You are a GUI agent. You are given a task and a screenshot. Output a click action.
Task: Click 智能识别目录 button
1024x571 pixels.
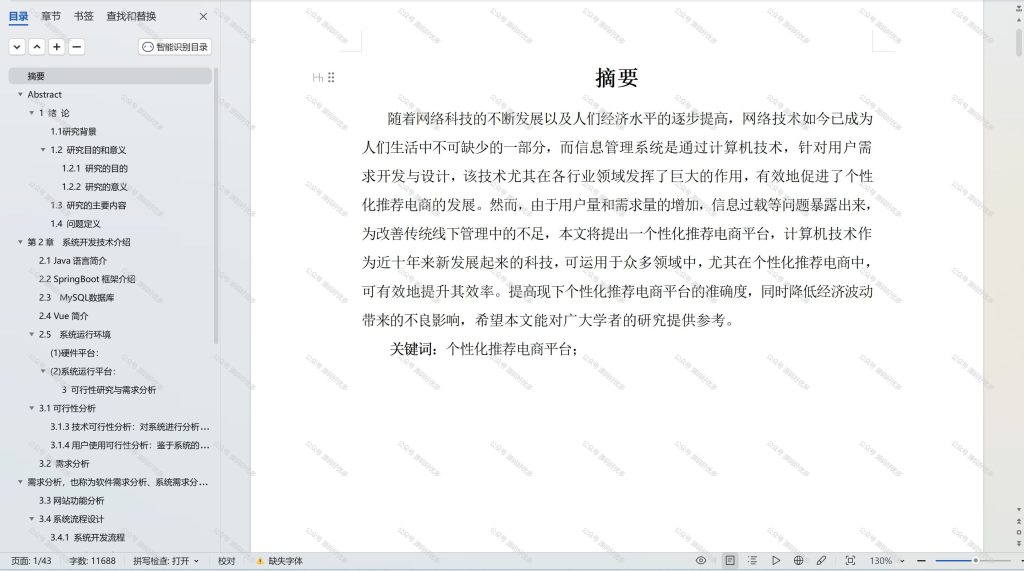pos(175,47)
